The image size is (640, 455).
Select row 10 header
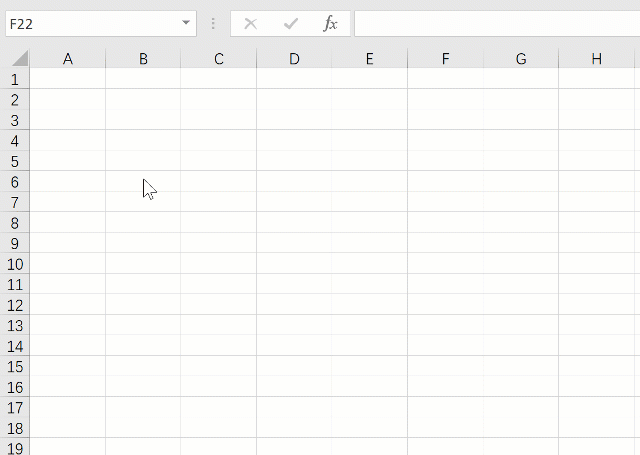15,264
